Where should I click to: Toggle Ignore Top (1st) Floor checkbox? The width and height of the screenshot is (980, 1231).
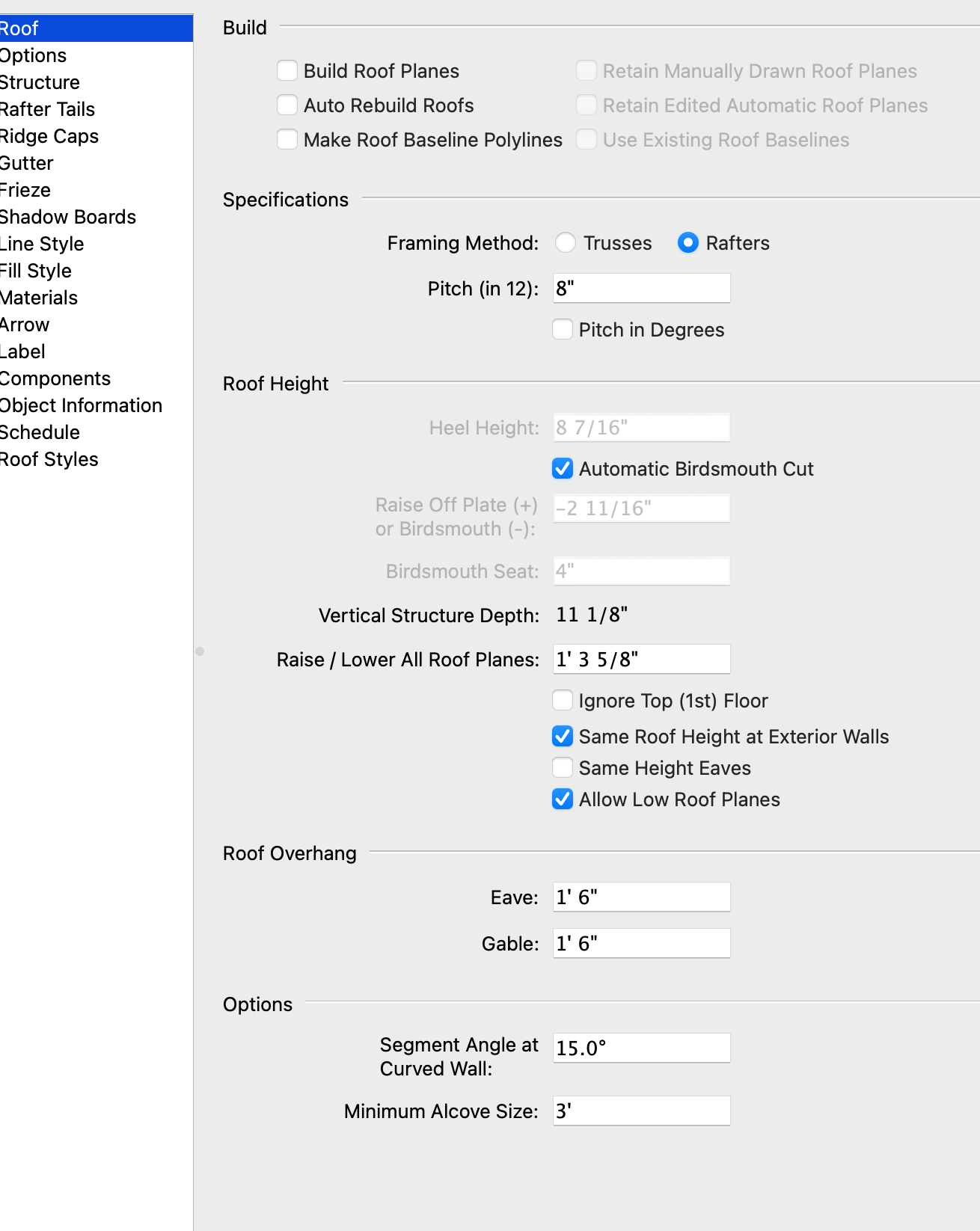[x=563, y=701]
